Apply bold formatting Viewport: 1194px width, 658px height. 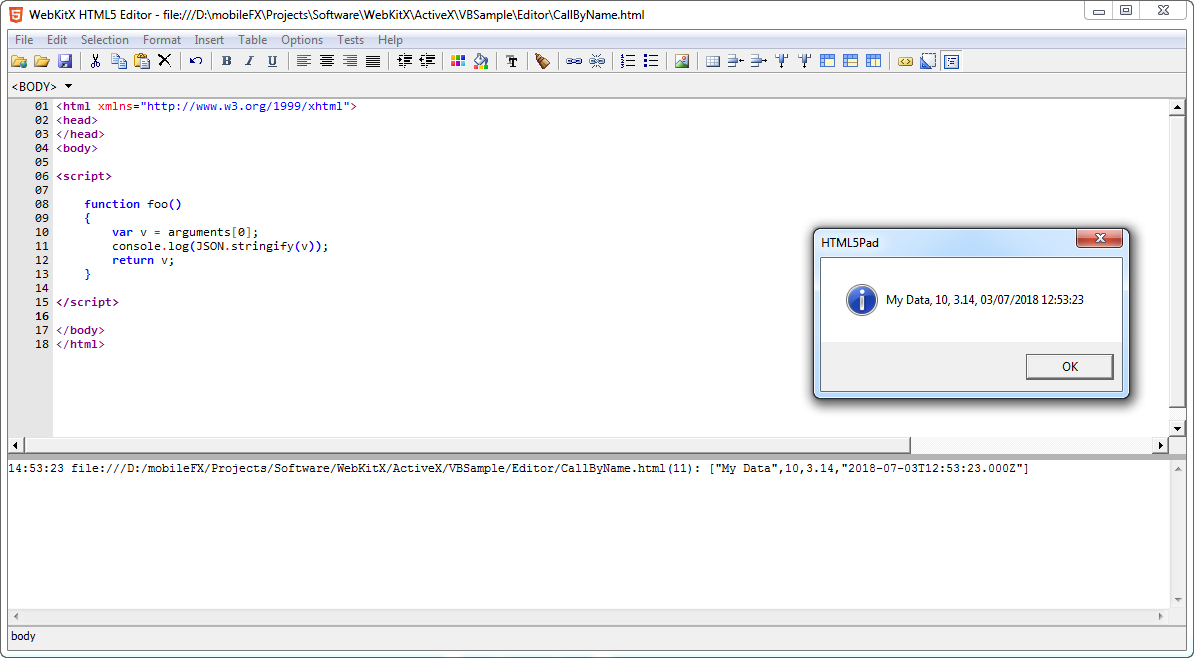(x=226, y=61)
